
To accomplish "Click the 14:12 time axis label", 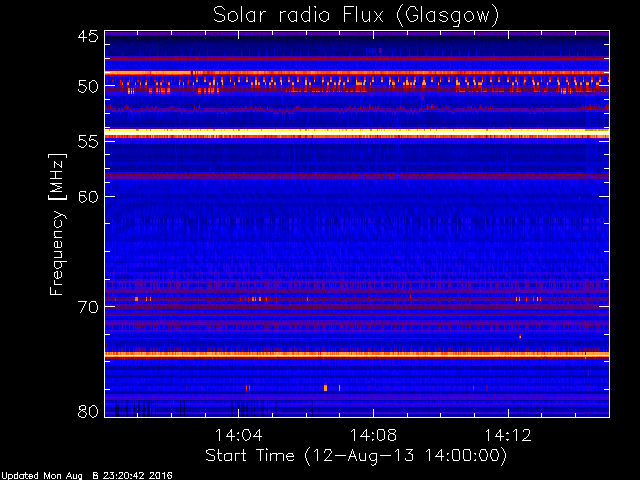I will click(x=508, y=435).
